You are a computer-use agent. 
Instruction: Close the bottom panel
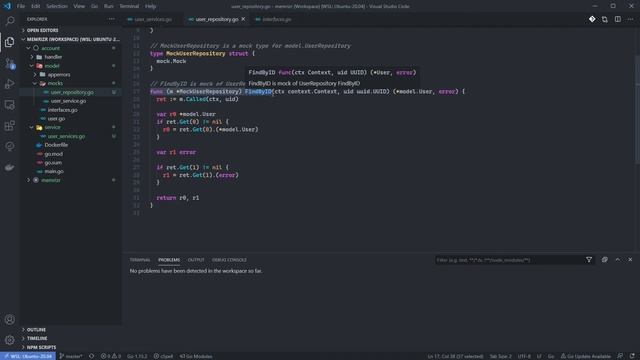tap(630, 260)
